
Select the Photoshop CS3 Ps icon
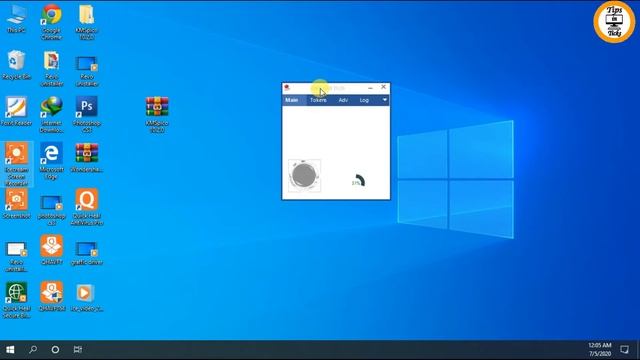[87, 115]
